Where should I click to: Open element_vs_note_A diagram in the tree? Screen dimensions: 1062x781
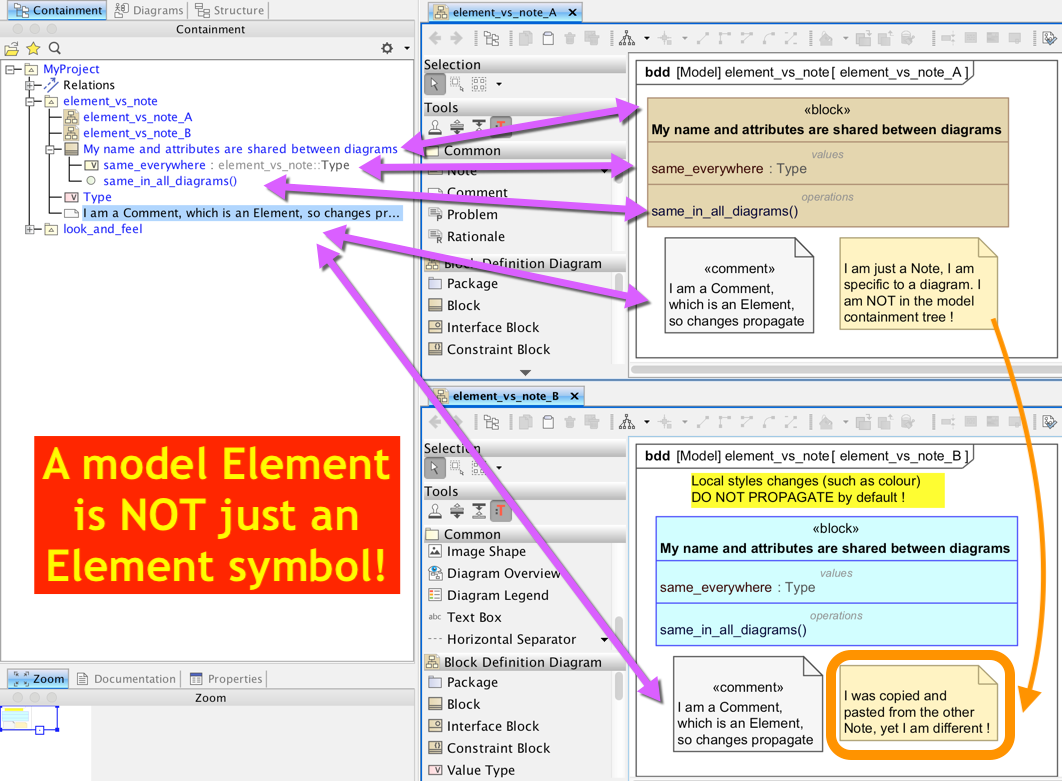(x=137, y=117)
